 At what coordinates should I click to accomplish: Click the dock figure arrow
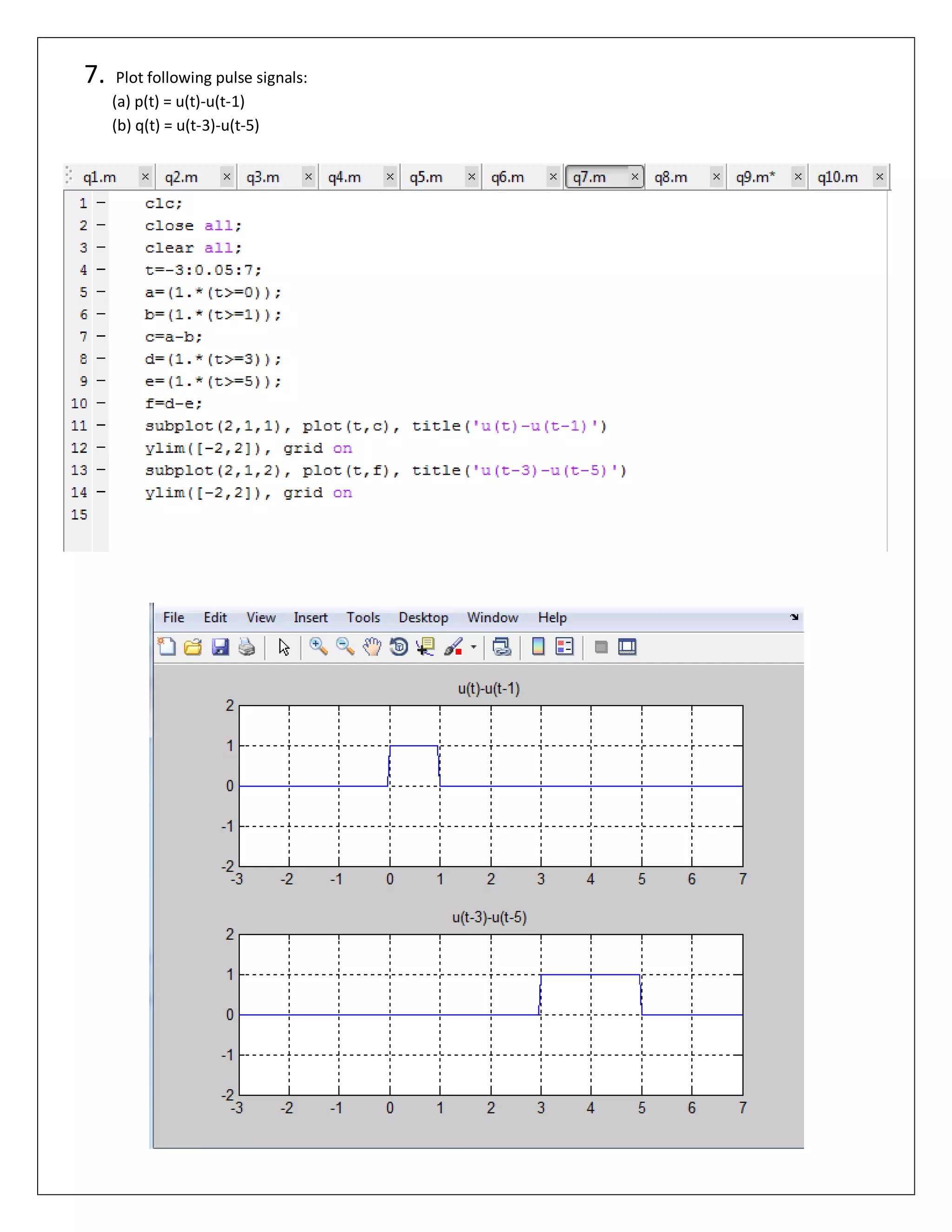(794, 617)
